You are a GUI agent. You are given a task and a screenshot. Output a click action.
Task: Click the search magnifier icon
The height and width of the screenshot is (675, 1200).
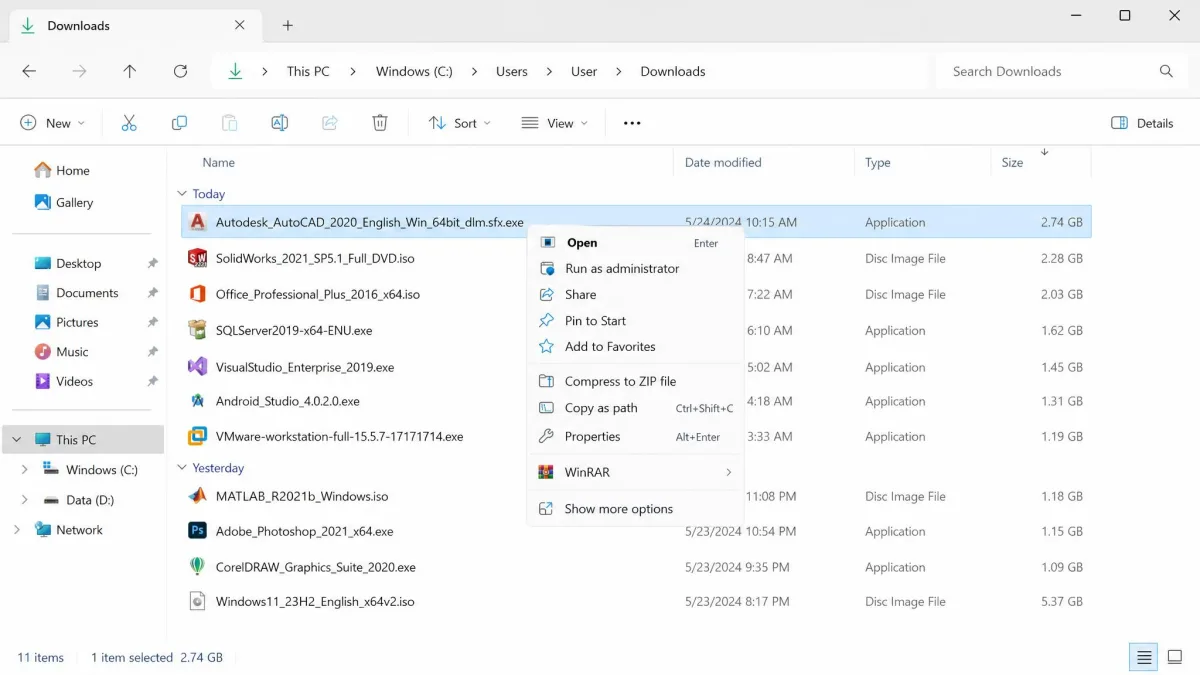point(1166,71)
